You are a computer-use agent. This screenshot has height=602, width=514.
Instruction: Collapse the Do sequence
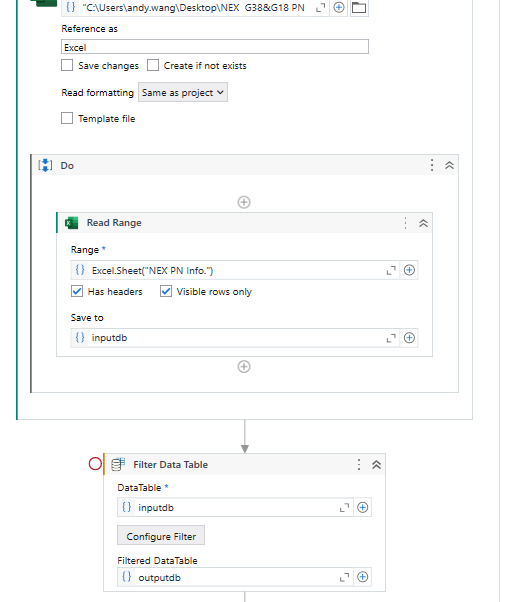tap(450, 165)
